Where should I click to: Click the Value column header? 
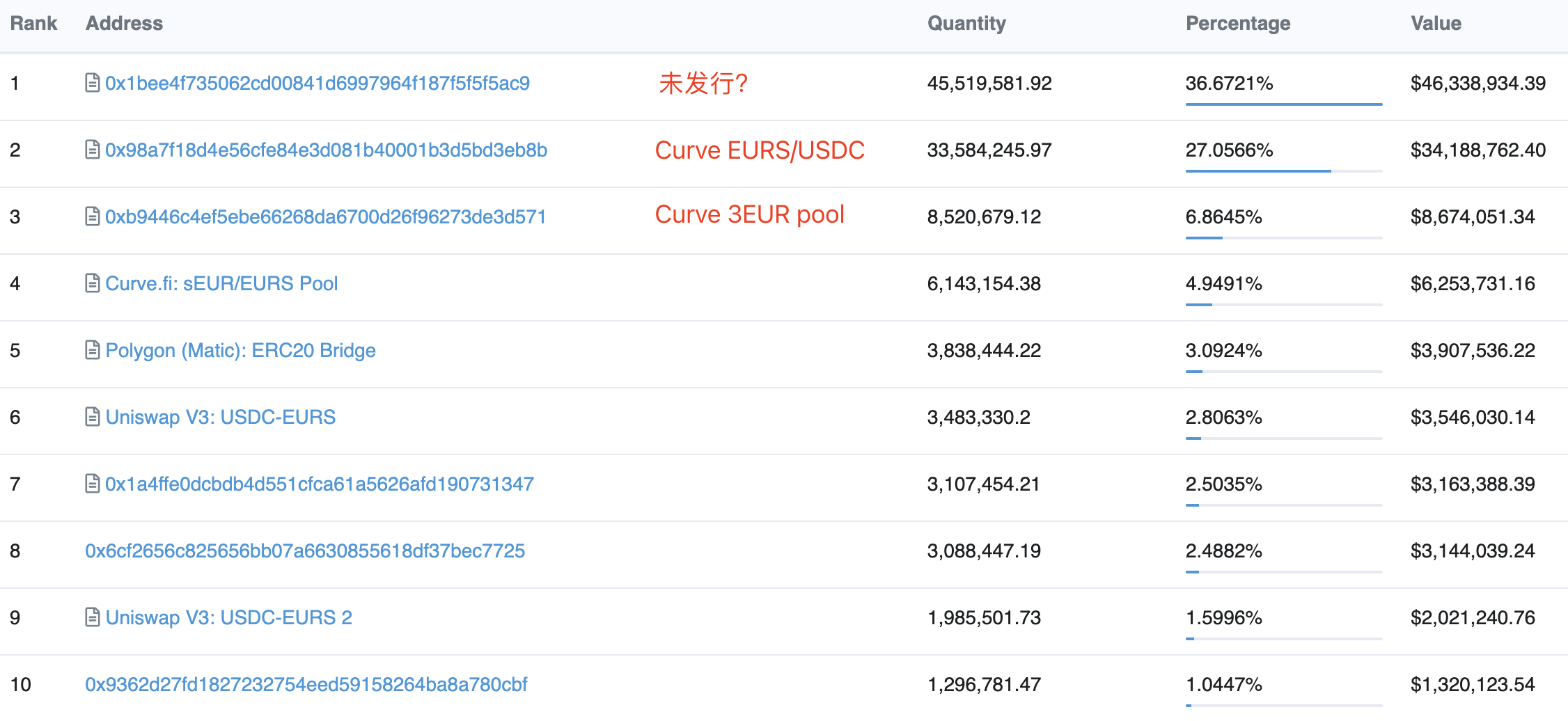click(x=1436, y=24)
